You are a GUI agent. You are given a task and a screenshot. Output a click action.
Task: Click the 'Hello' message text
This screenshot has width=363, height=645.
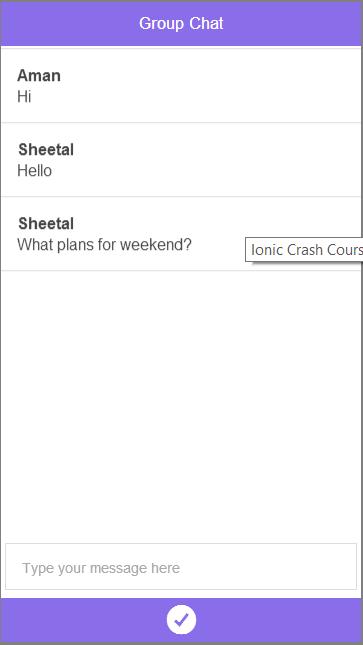pos(35,171)
